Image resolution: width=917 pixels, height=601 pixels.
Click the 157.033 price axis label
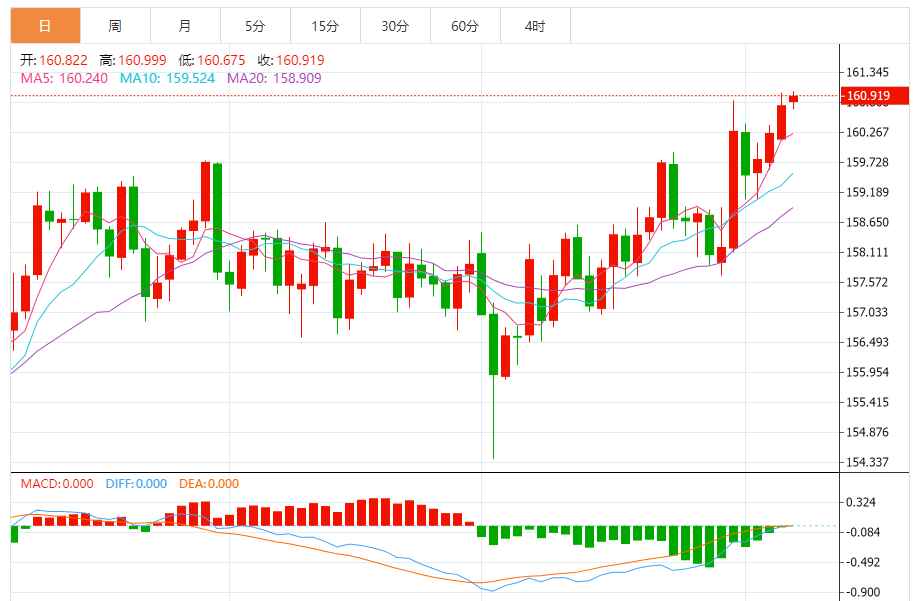(x=867, y=312)
